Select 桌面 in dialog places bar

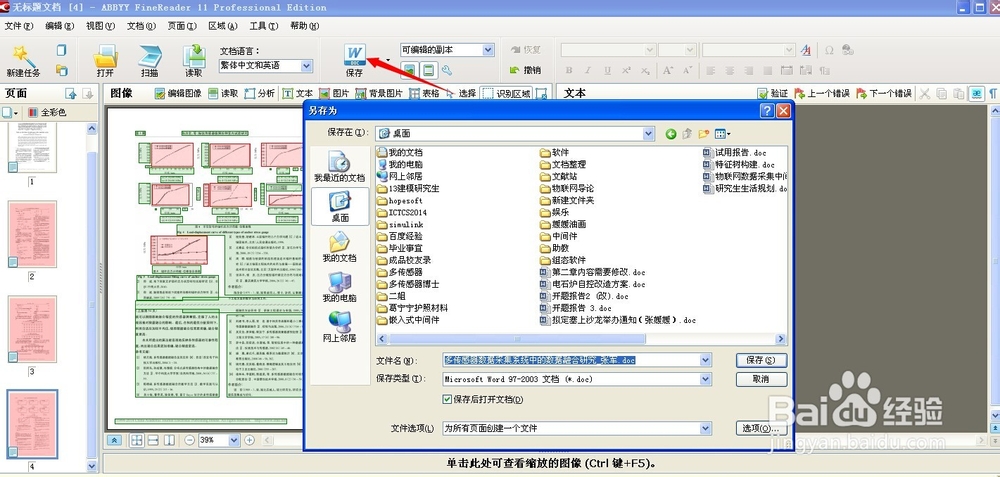click(340, 206)
